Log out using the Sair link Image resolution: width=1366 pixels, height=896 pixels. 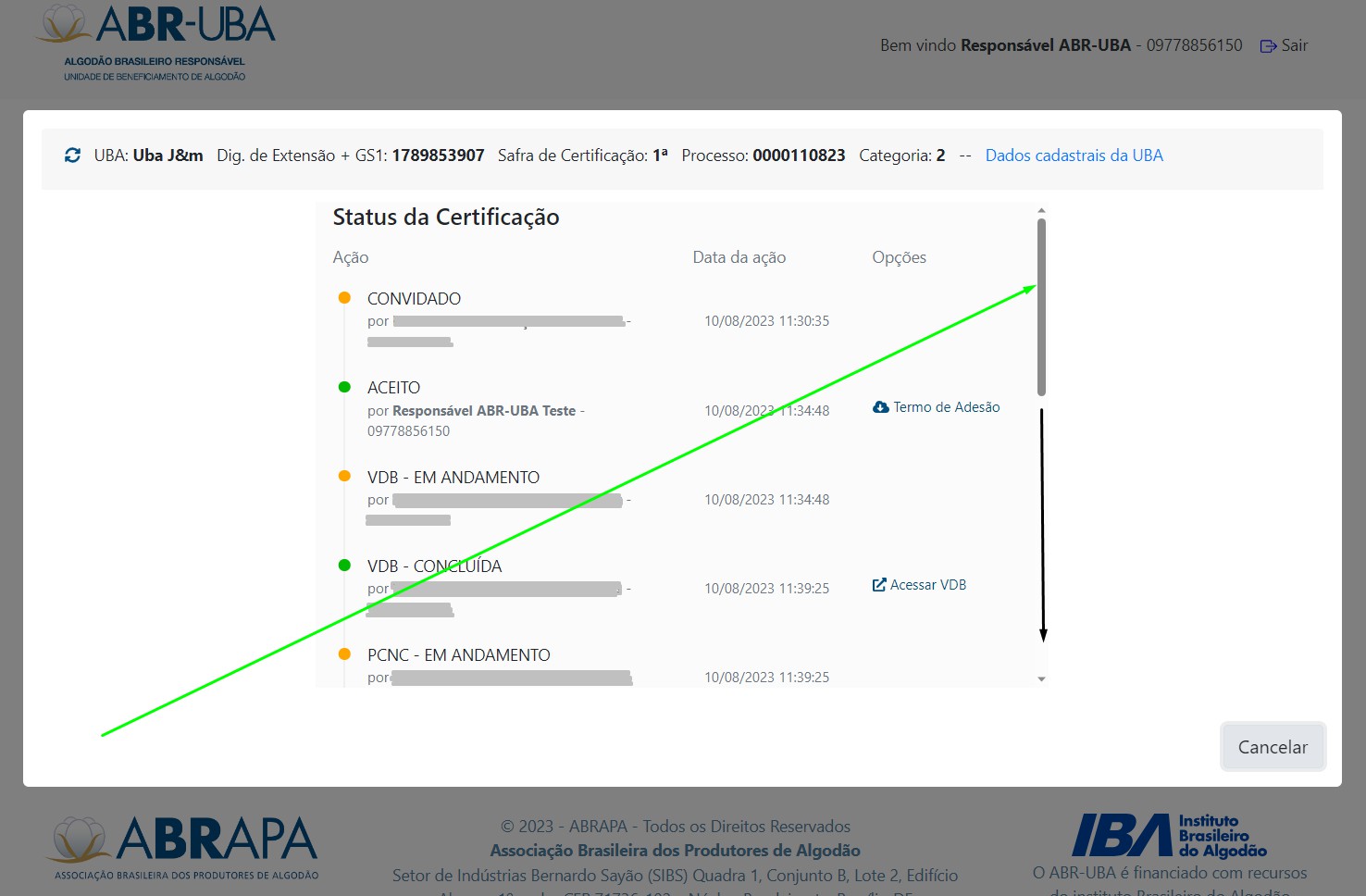pos(1294,45)
